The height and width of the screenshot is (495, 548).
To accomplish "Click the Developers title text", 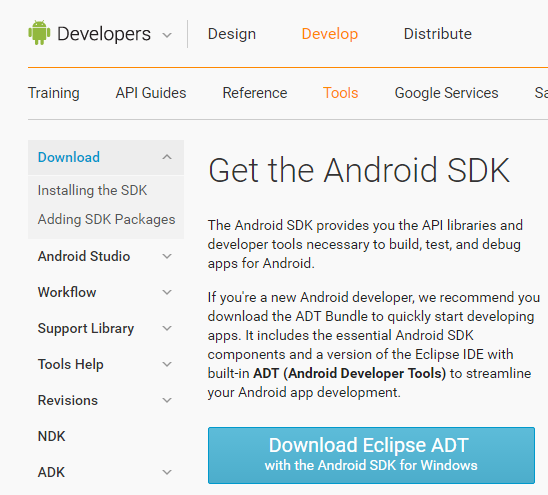I will [104, 34].
